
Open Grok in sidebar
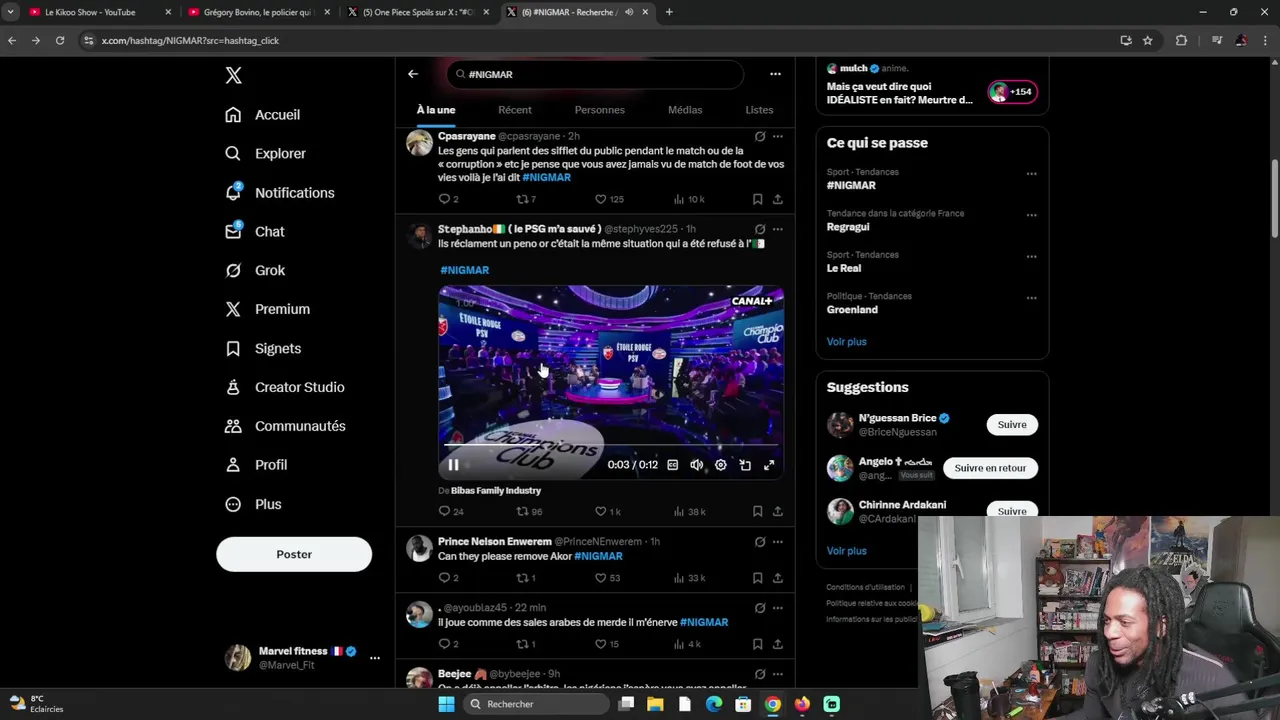(x=256, y=271)
